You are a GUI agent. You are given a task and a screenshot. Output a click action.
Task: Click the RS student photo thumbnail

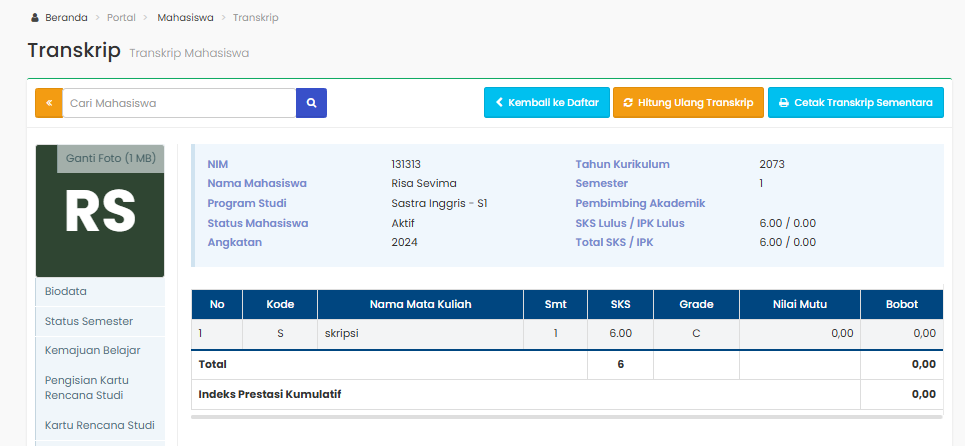coord(100,211)
